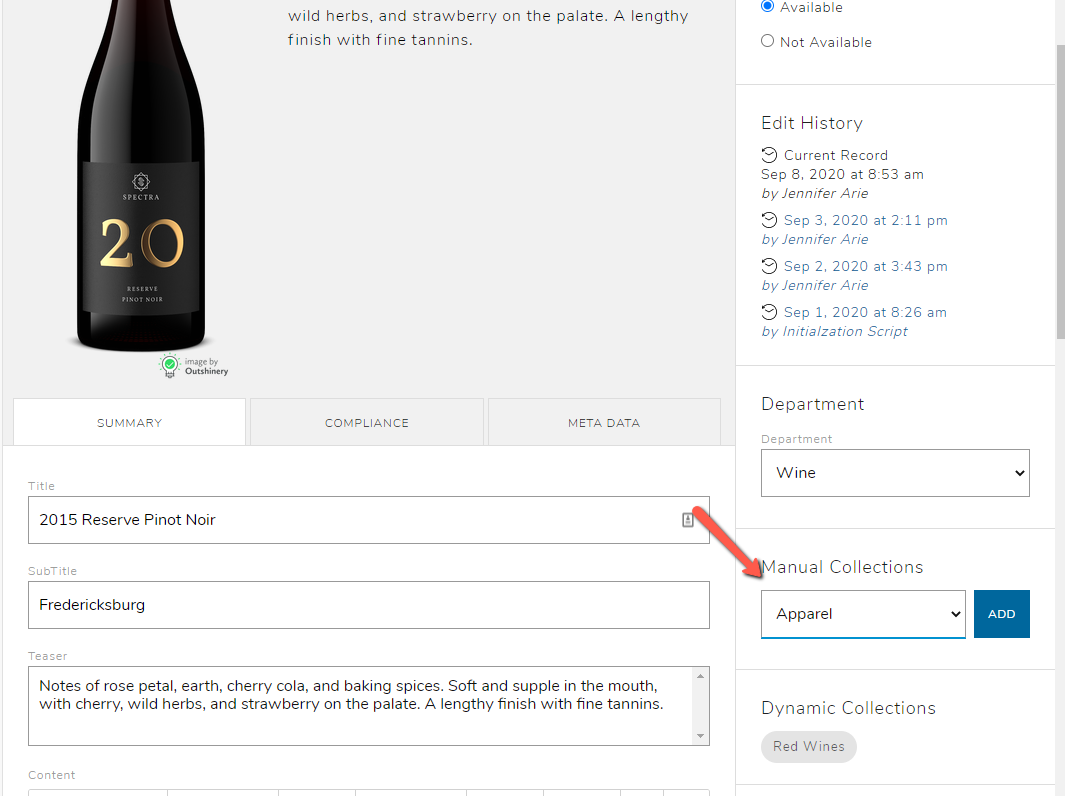Select the Not Available radio button

point(768,41)
